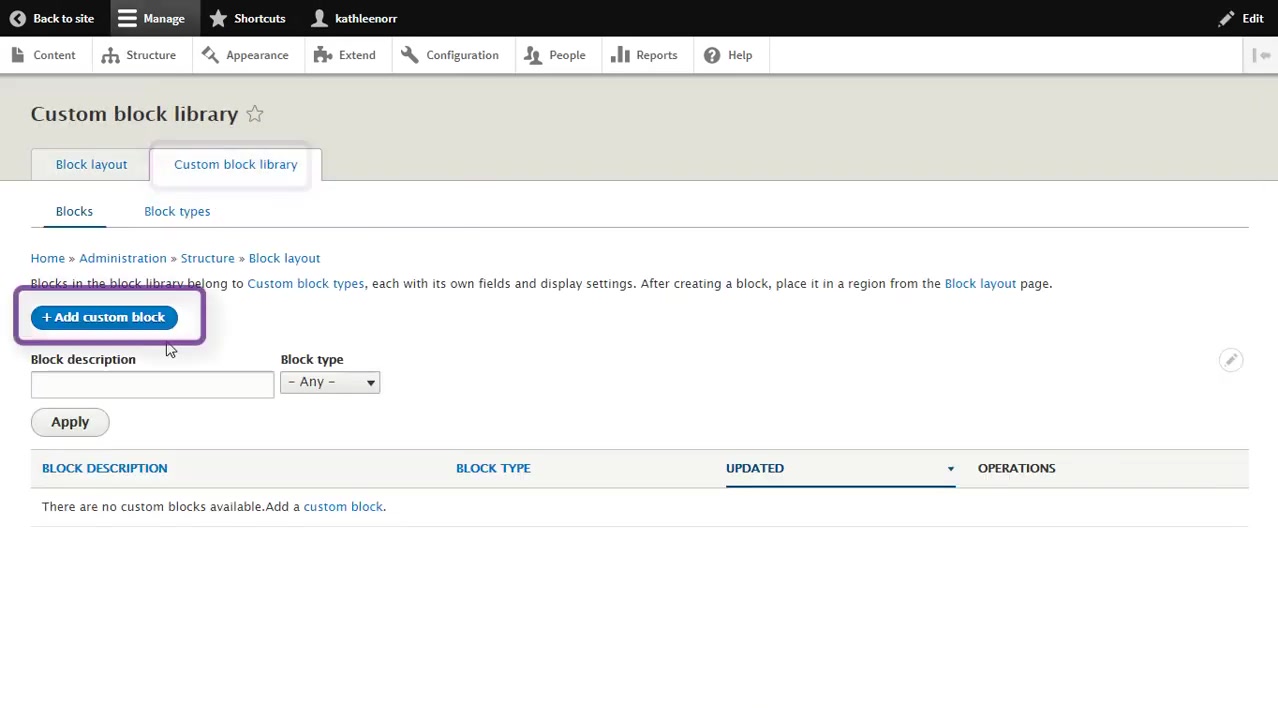Click the Back to site home icon
1278x720 pixels.
coord(17,18)
